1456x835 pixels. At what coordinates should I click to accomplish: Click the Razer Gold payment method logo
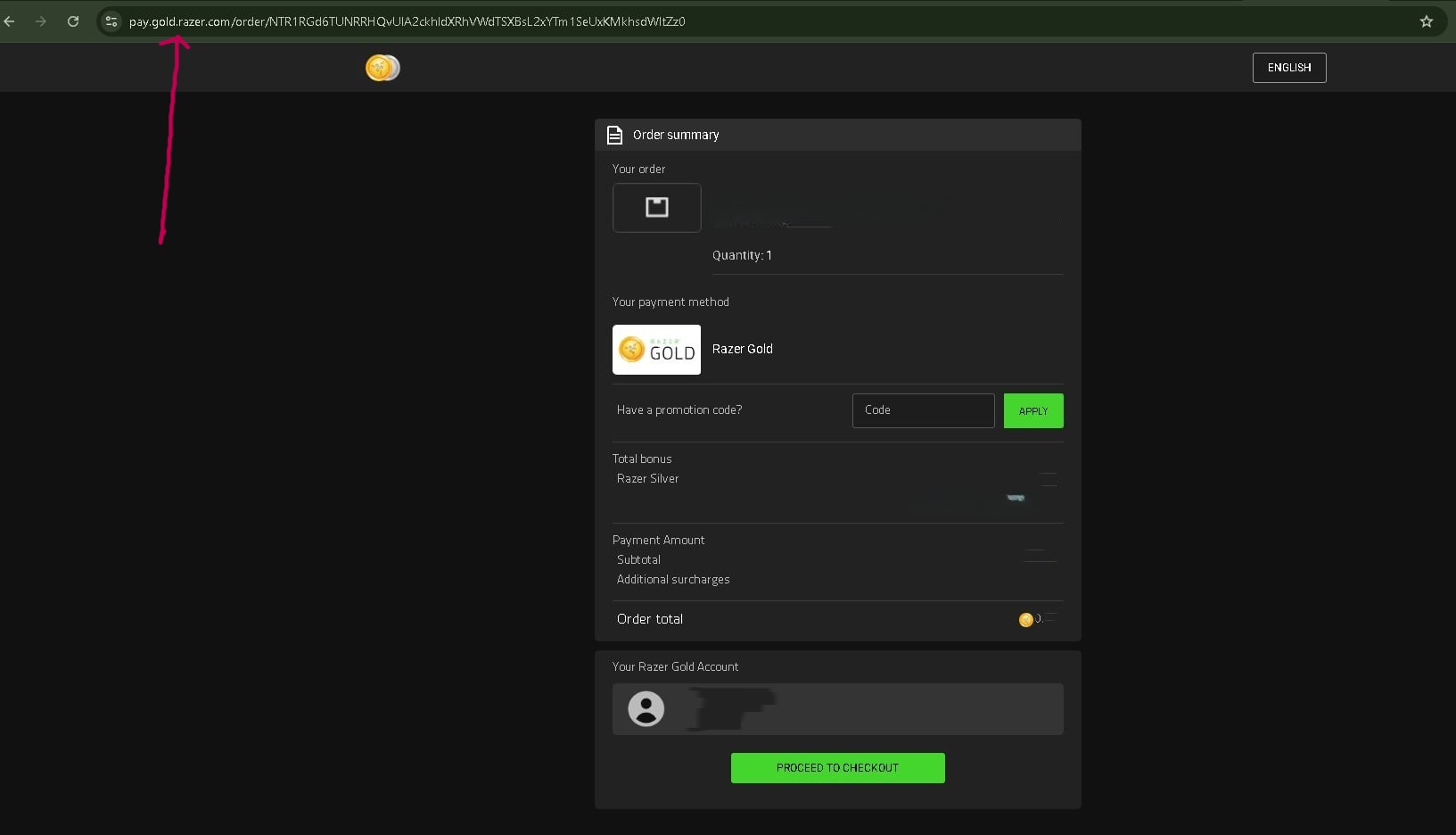click(x=657, y=350)
